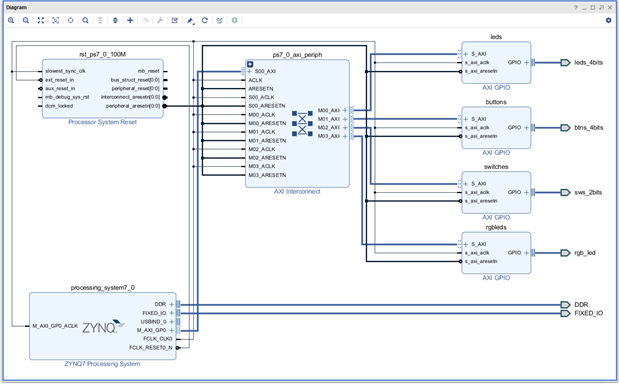619x384 pixels.
Task: Expand the S_AXI pin on rgbleds block
Action: [x=466, y=244]
